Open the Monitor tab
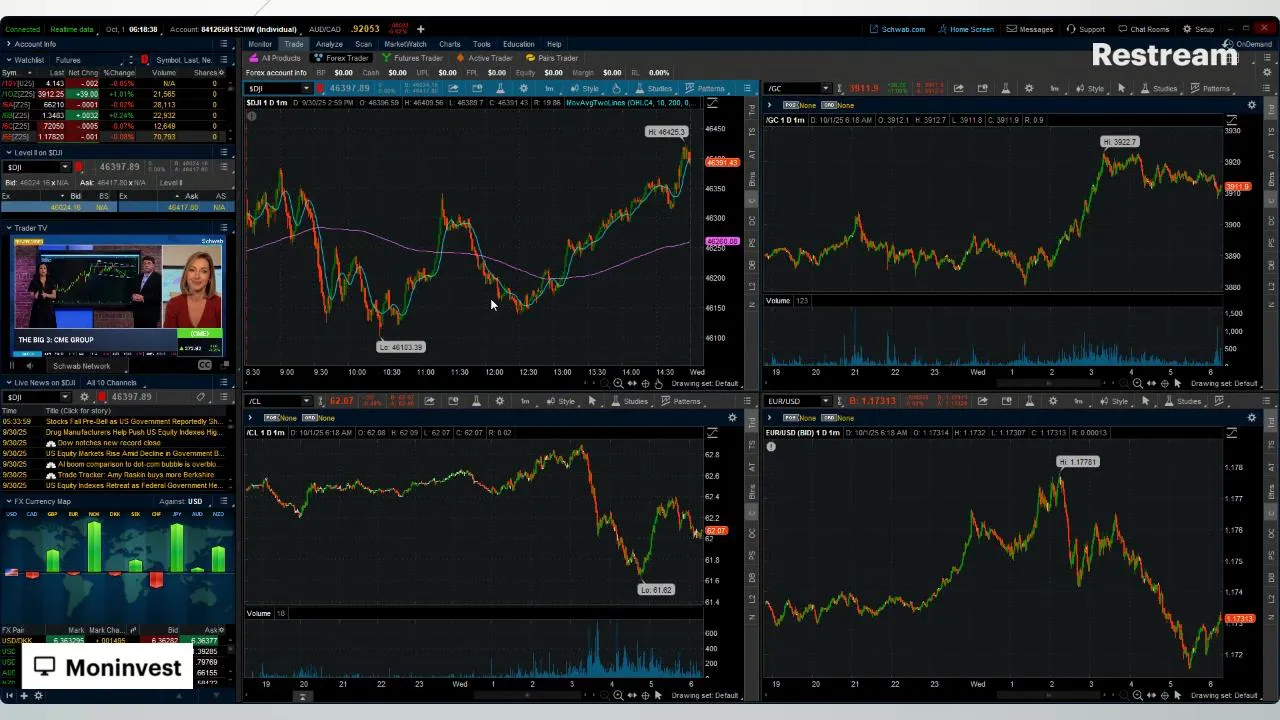The image size is (1280, 720). [x=260, y=44]
